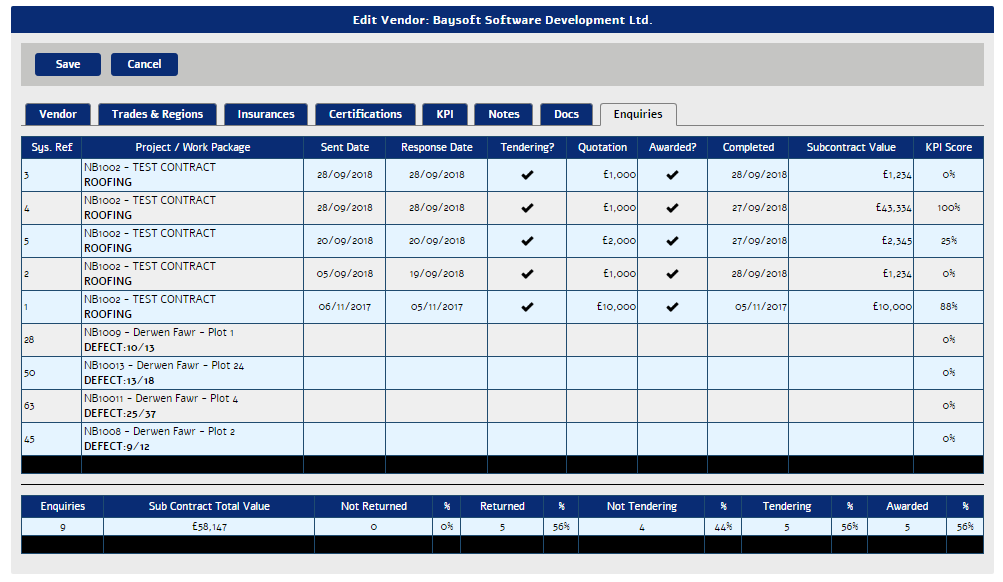Switch to the Notes tab

(503, 114)
